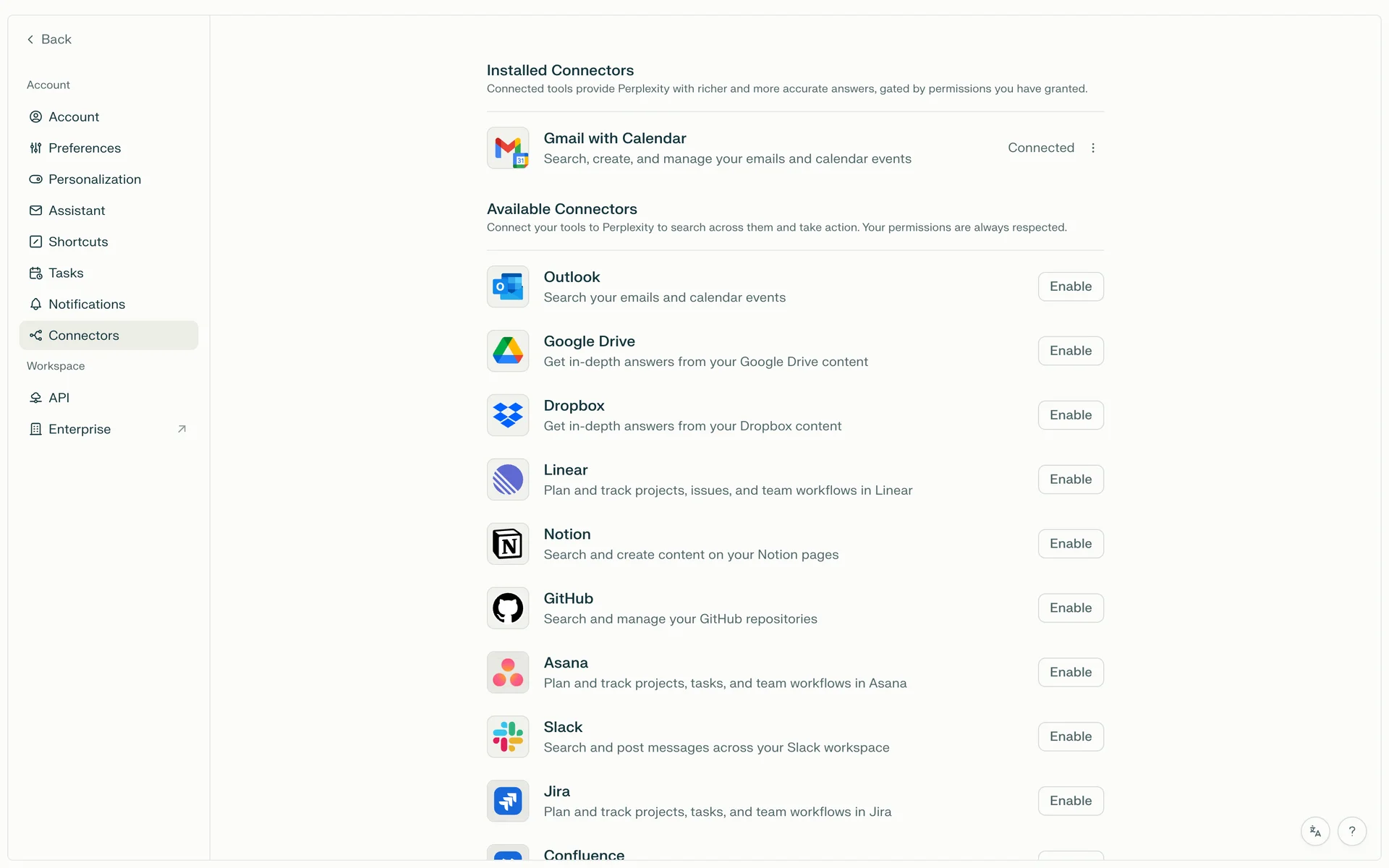Click the Google Drive logo icon
Image resolution: width=1389 pixels, height=868 pixels.
pos(508,351)
